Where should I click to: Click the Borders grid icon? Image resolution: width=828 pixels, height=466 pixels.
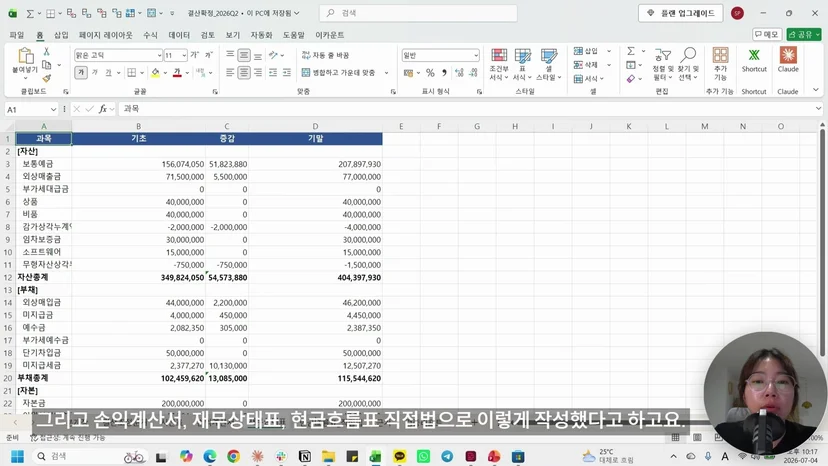coord(132,72)
